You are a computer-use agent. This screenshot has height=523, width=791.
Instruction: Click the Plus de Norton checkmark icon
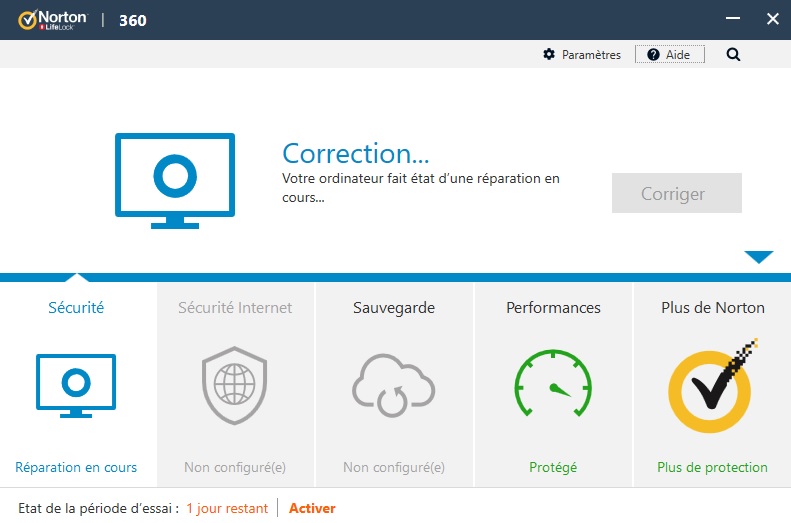[711, 386]
